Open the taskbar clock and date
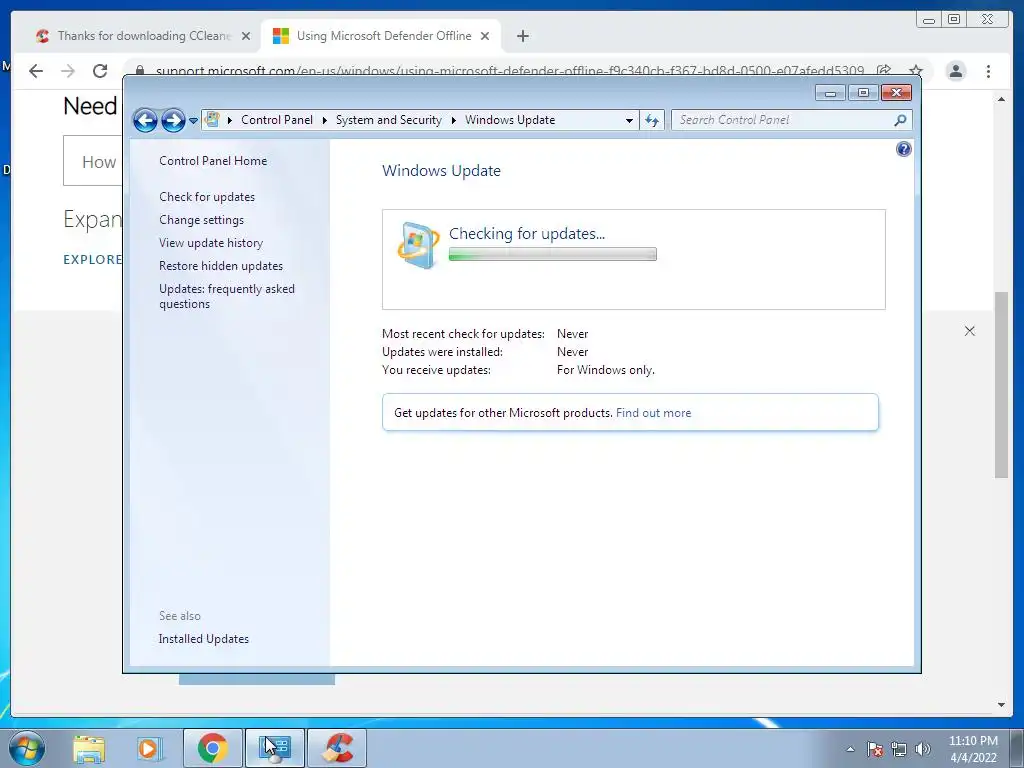The height and width of the screenshot is (768, 1024). pos(973,749)
